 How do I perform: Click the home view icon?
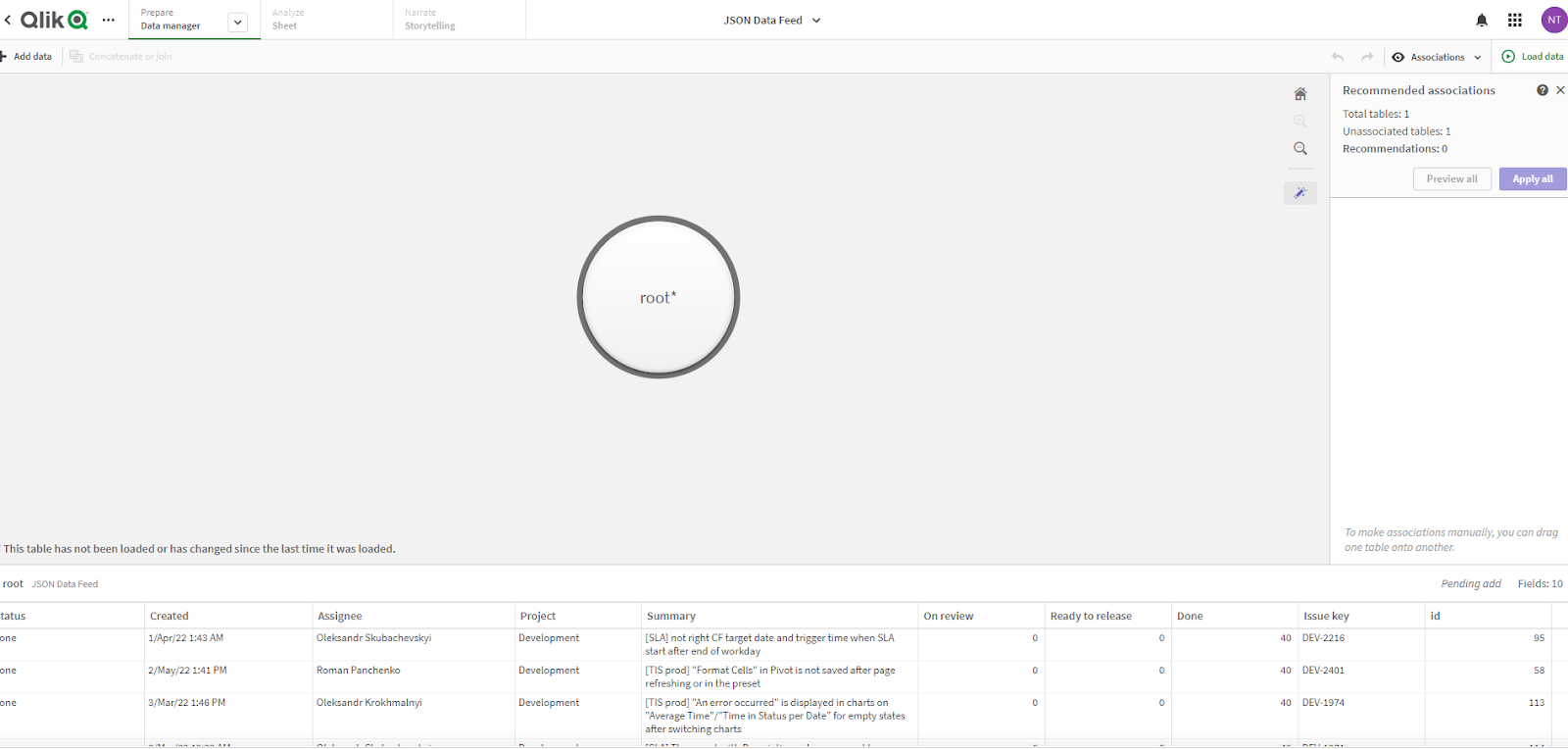pyautogui.click(x=1300, y=94)
